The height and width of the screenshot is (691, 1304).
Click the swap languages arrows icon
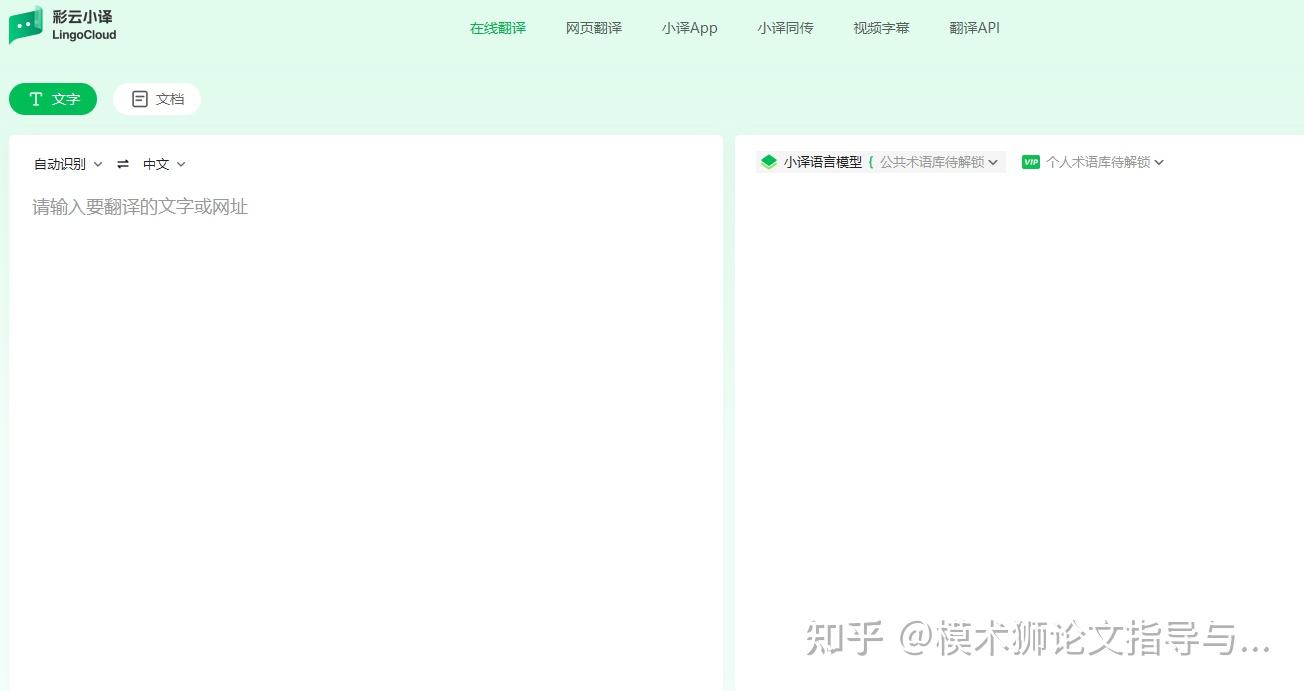[x=122, y=164]
